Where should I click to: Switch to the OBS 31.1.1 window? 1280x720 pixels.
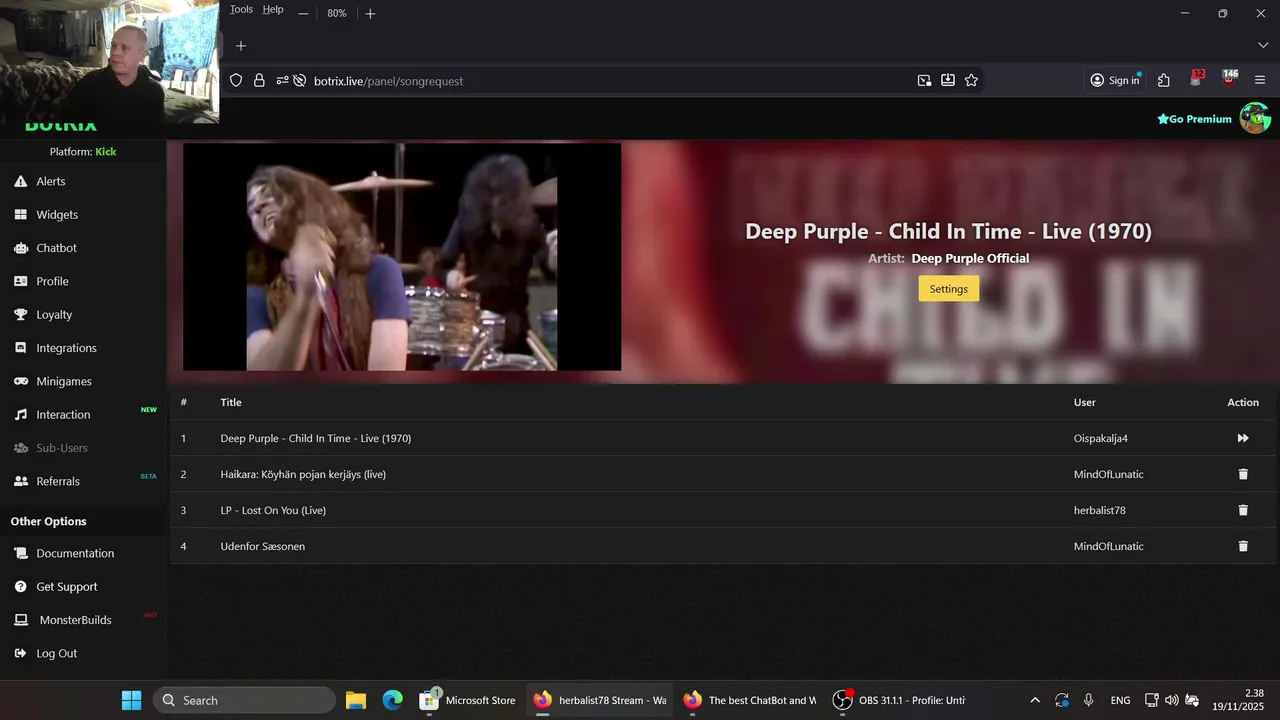(x=900, y=700)
